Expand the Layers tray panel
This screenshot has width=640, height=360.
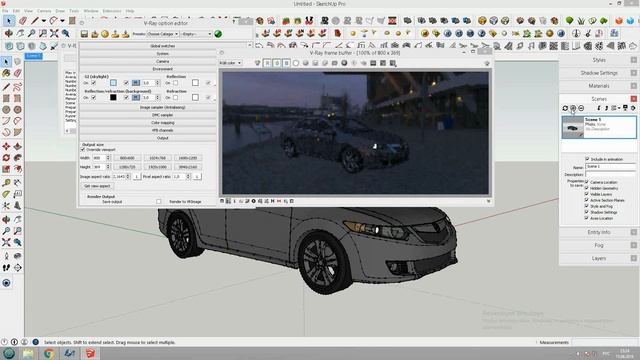tap(598, 258)
